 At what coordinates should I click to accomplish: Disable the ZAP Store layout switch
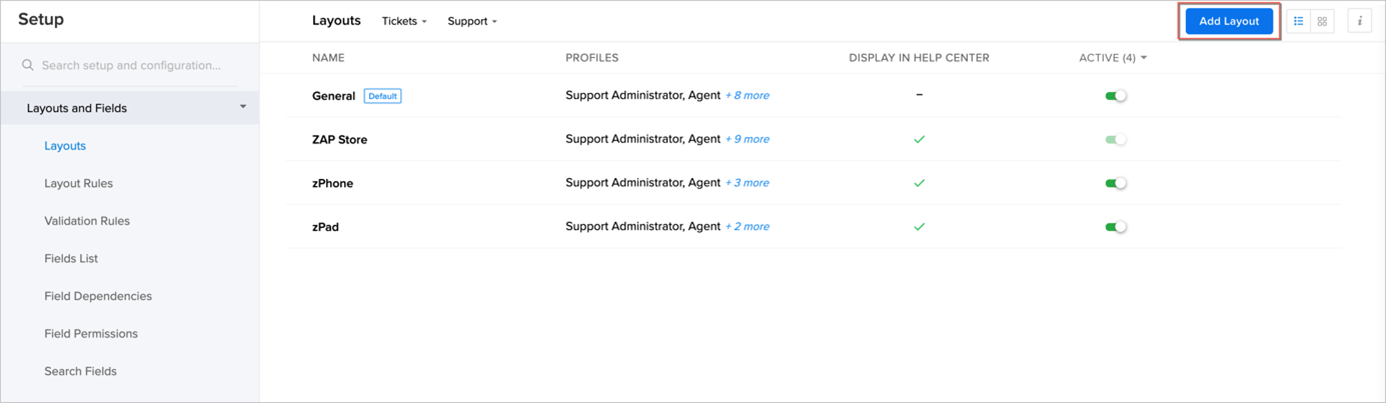pyautogui.click(x=1116, y=139)
